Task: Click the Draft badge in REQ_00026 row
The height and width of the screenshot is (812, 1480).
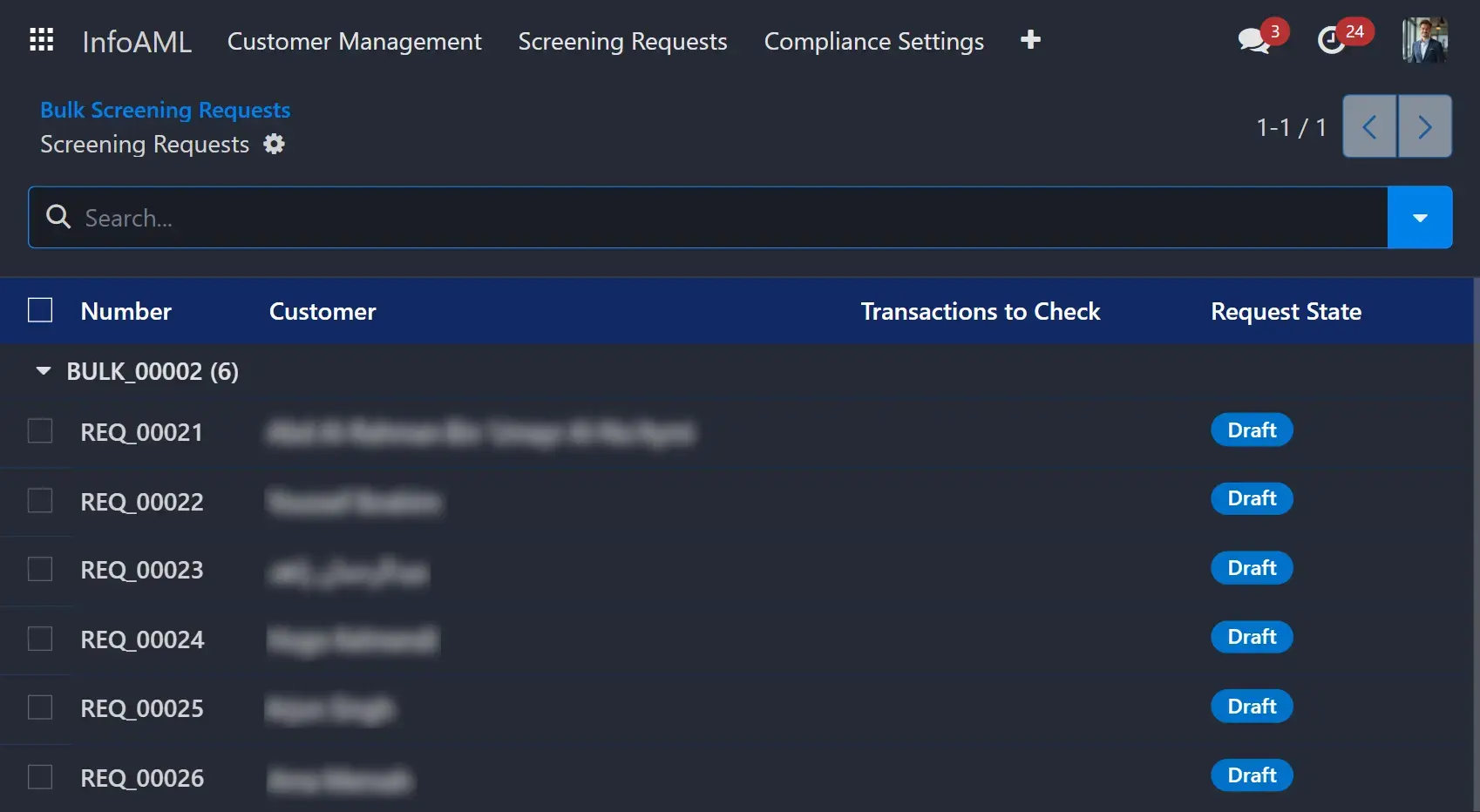Action: pos(1252,775)
